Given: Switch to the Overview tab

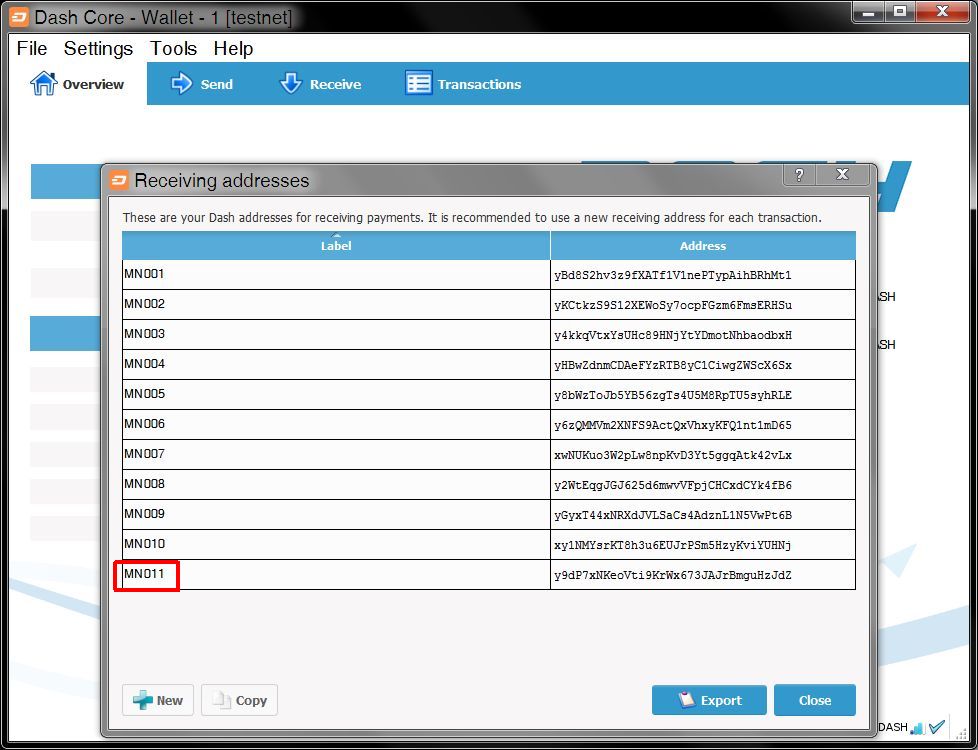Looking at the screenshot, I should 77,84.
